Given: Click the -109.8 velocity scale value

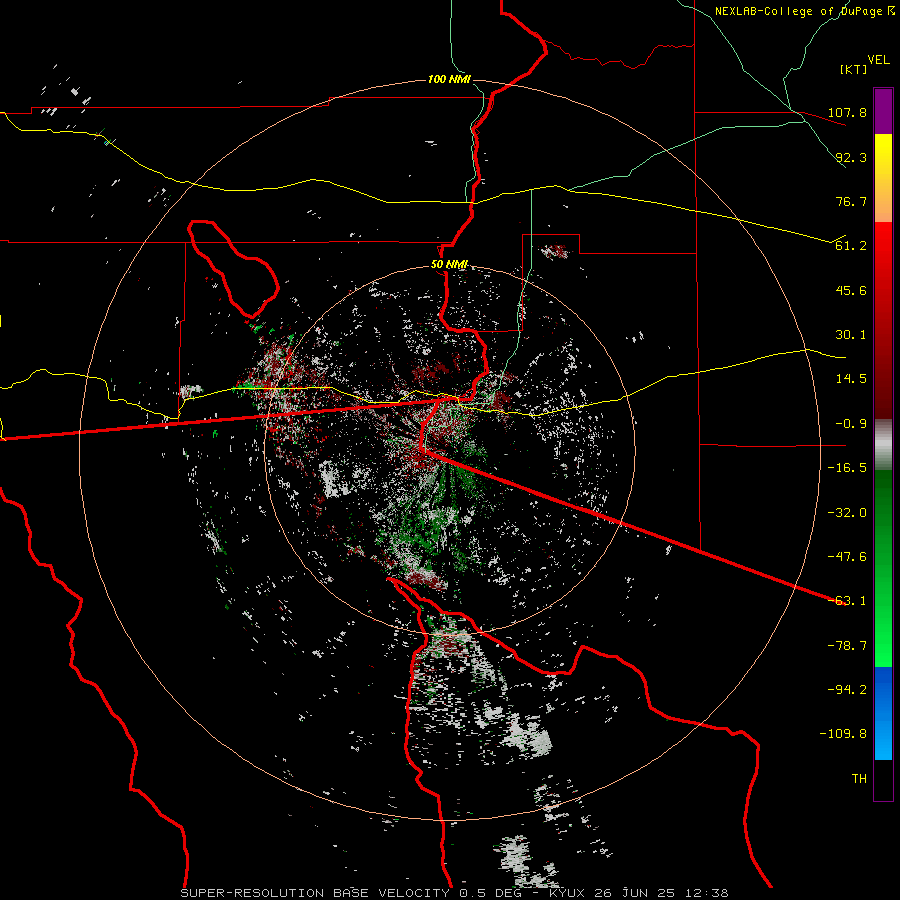Looking at the screenshot, I should 843,734.
